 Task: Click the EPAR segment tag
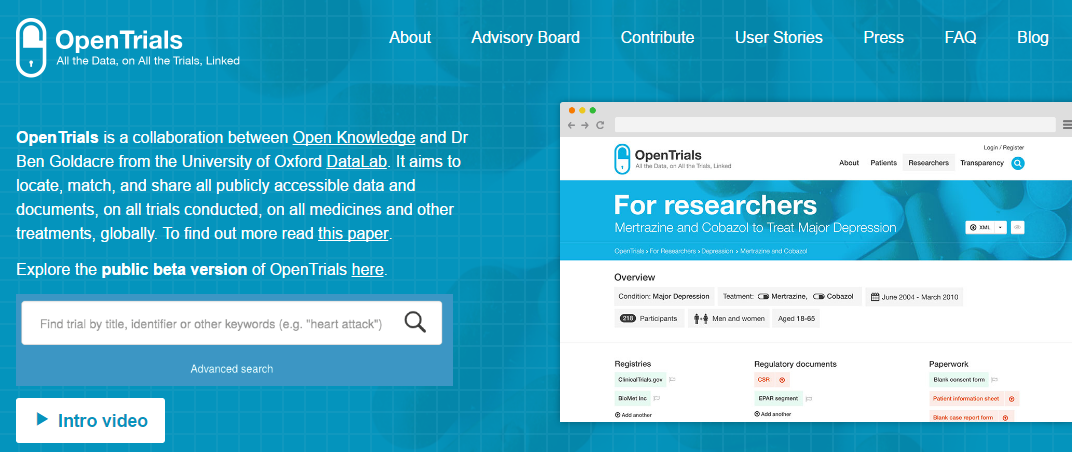(x=777, y=397)
